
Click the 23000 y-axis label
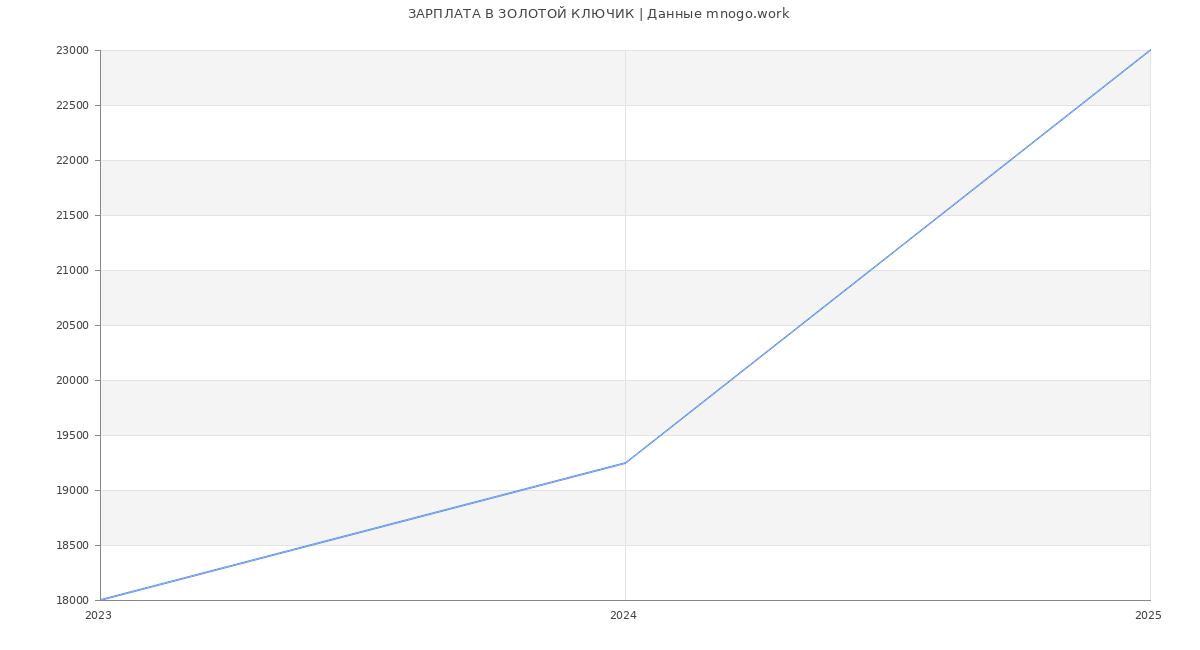click(x=73, y=51)
